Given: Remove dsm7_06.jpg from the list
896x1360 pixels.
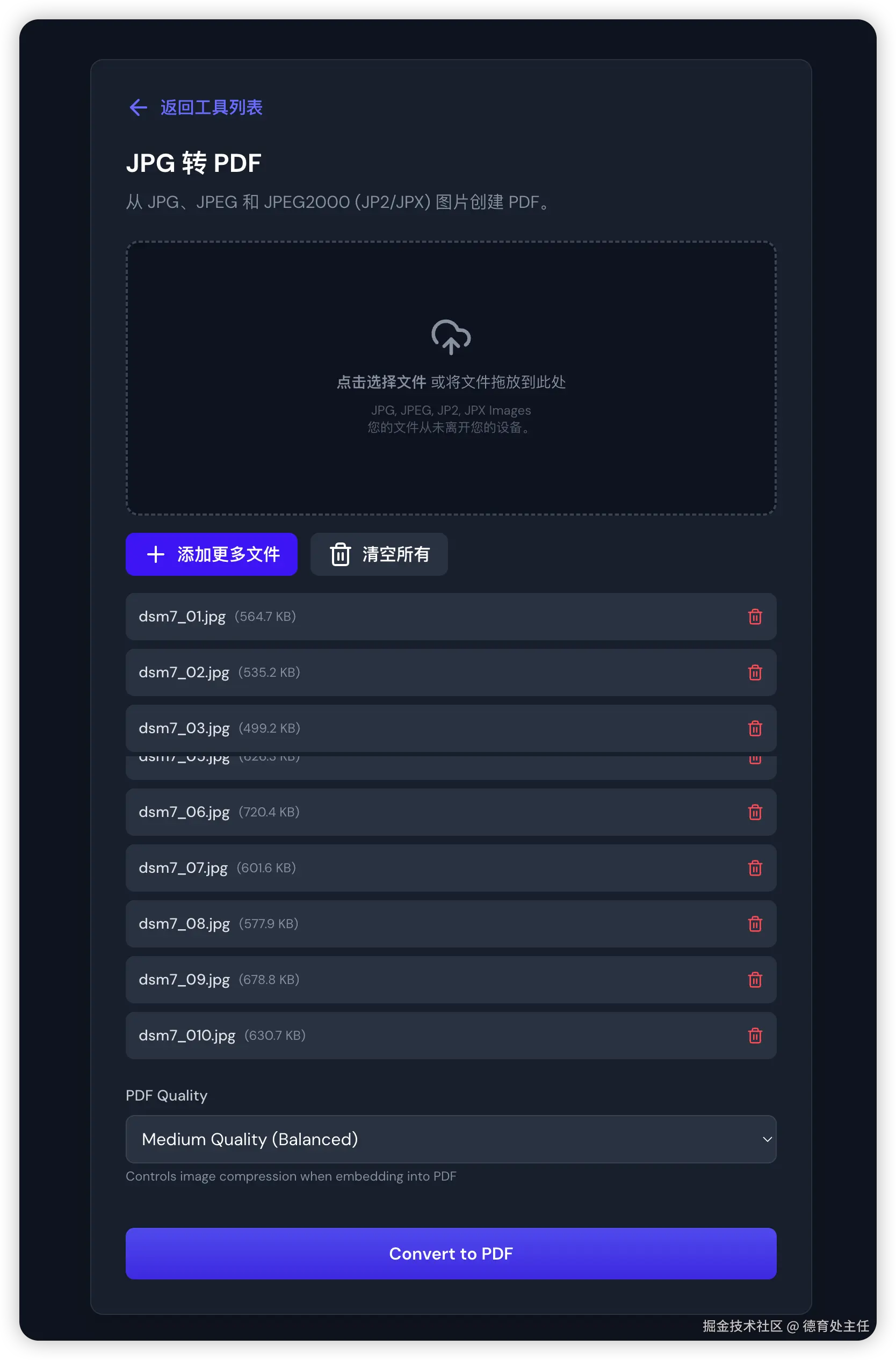Looking at the screenshot, I should pos(755,812).
